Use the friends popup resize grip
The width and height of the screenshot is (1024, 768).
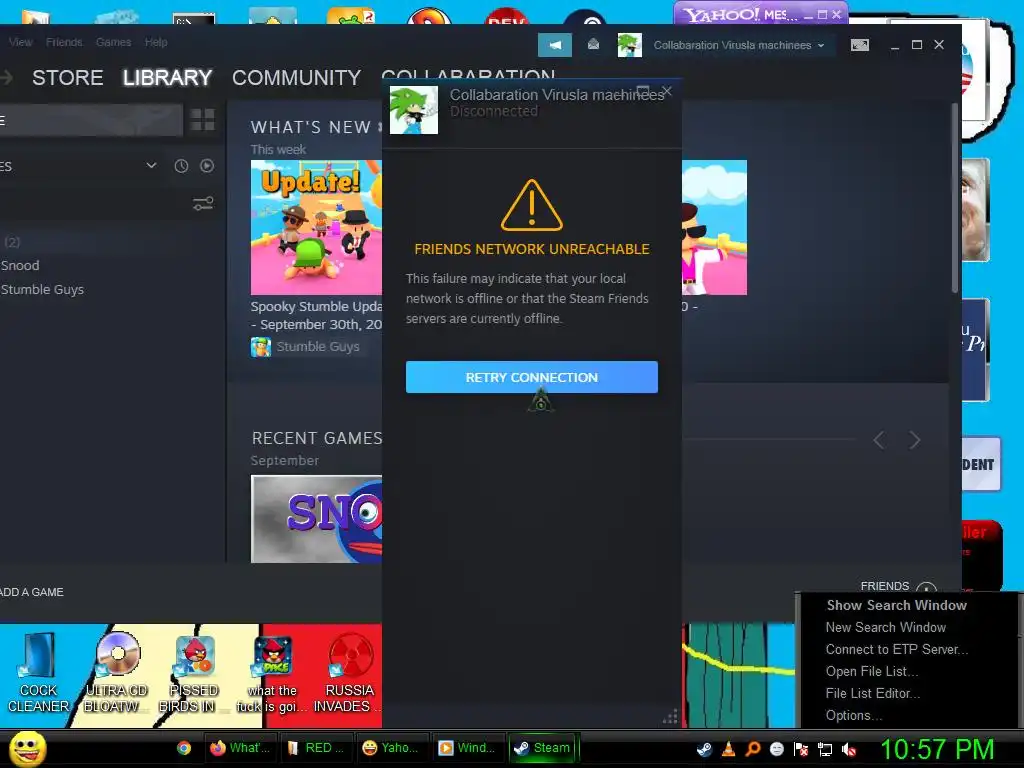(670, 716)
